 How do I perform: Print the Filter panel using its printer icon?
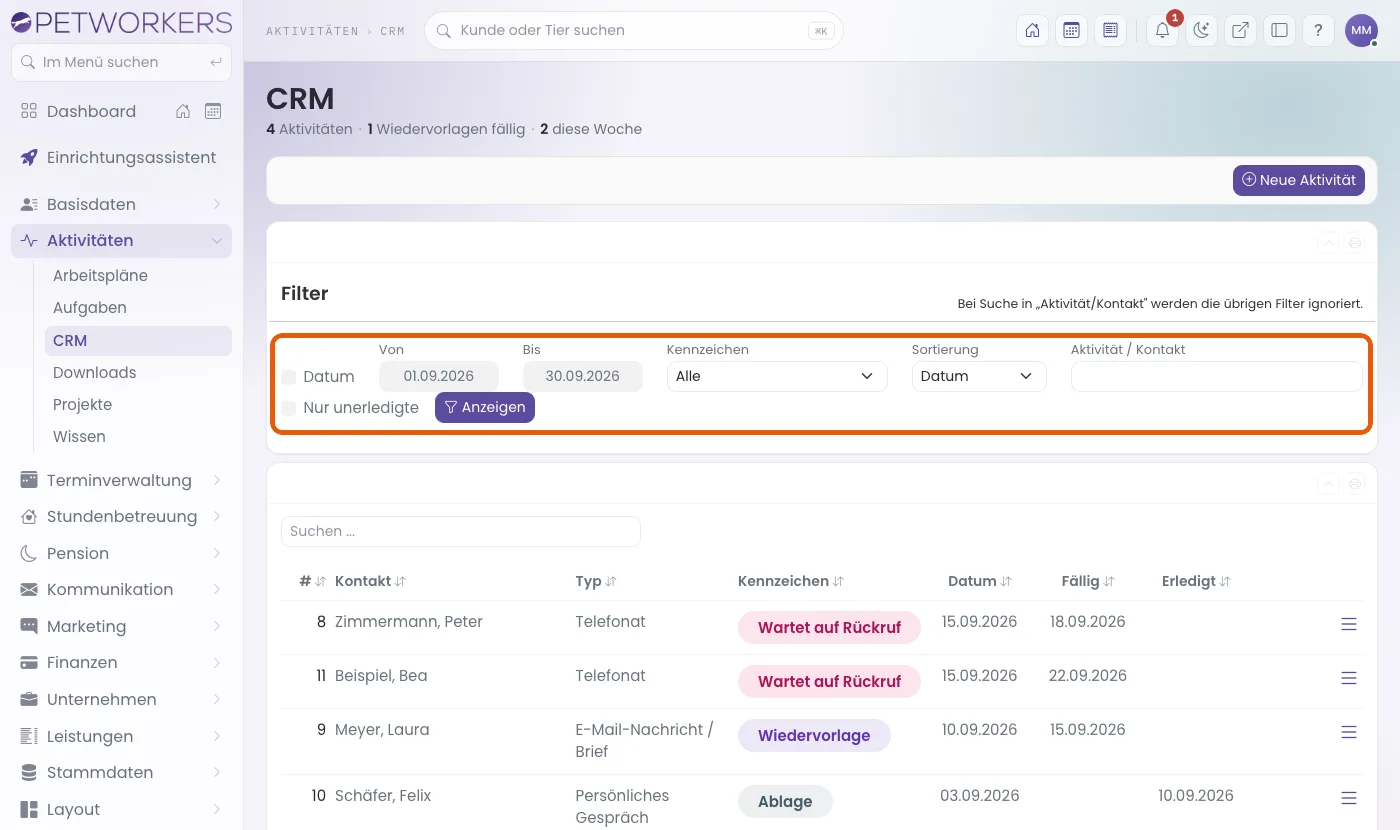(1355, 243)
